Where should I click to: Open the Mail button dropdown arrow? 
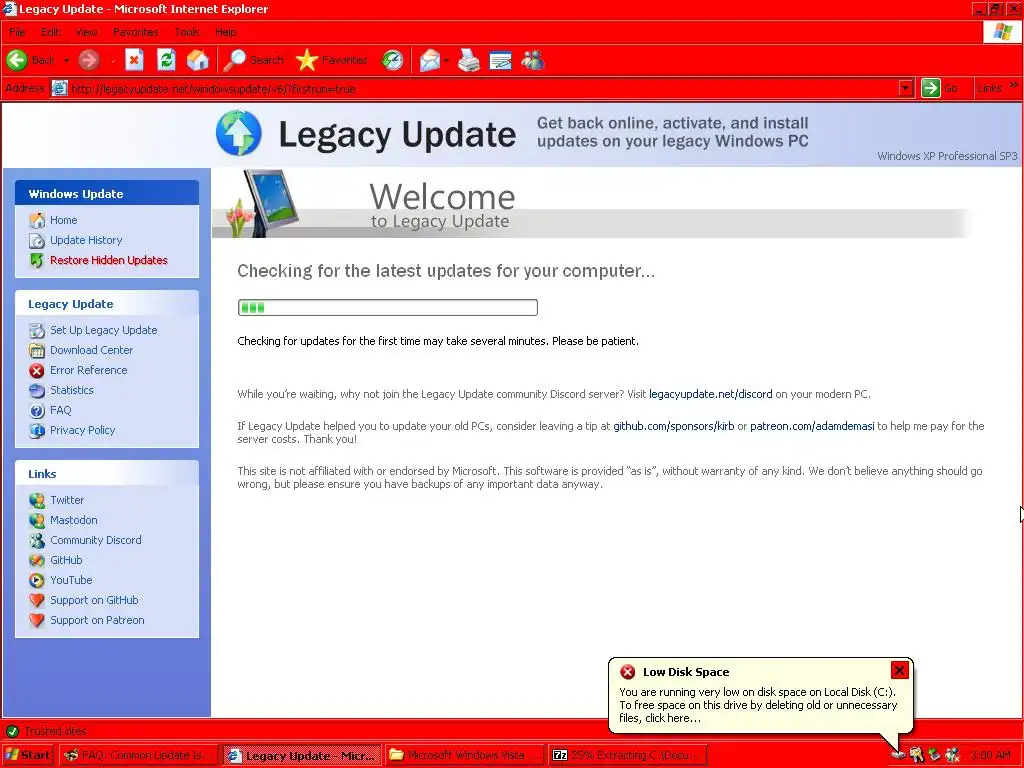click(447, 60)
